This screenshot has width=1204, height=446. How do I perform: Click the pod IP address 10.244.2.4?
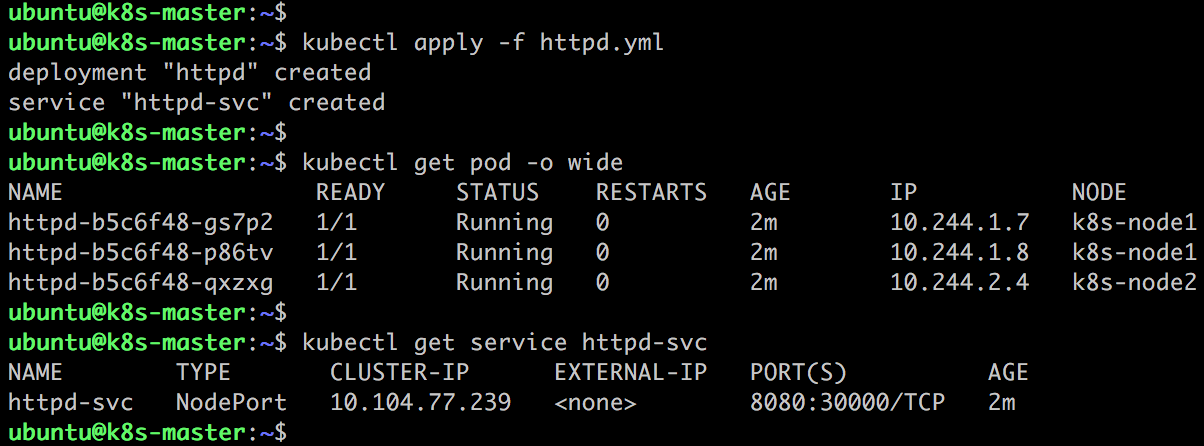click(x=959, y=283)
